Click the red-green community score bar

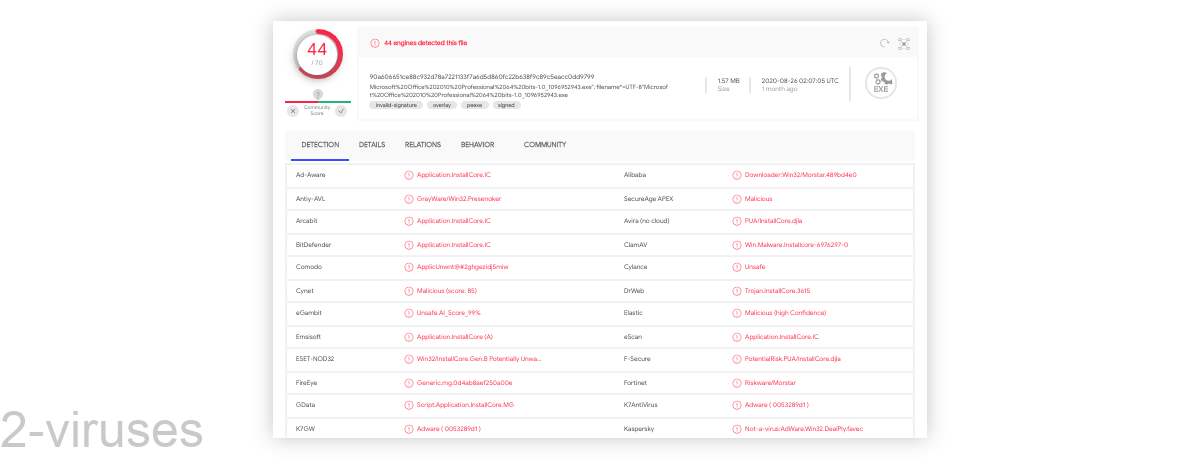point(317,102)
